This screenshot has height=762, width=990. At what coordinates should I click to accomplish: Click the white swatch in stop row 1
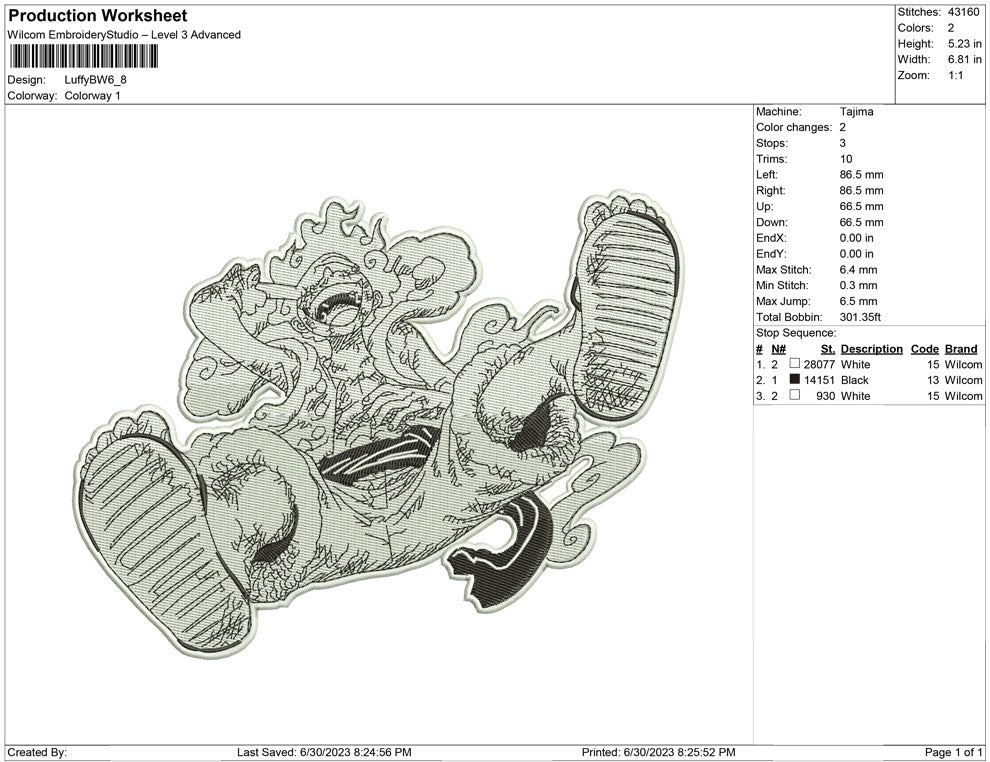(x=795, y=364)
